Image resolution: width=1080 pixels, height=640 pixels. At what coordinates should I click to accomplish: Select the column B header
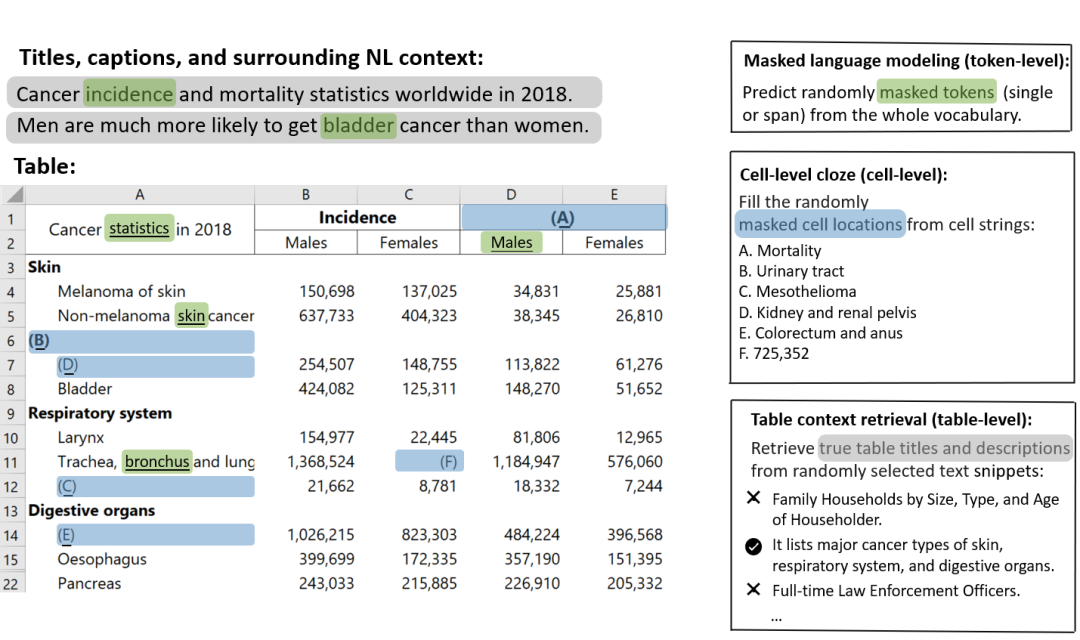tap(306, 195)
